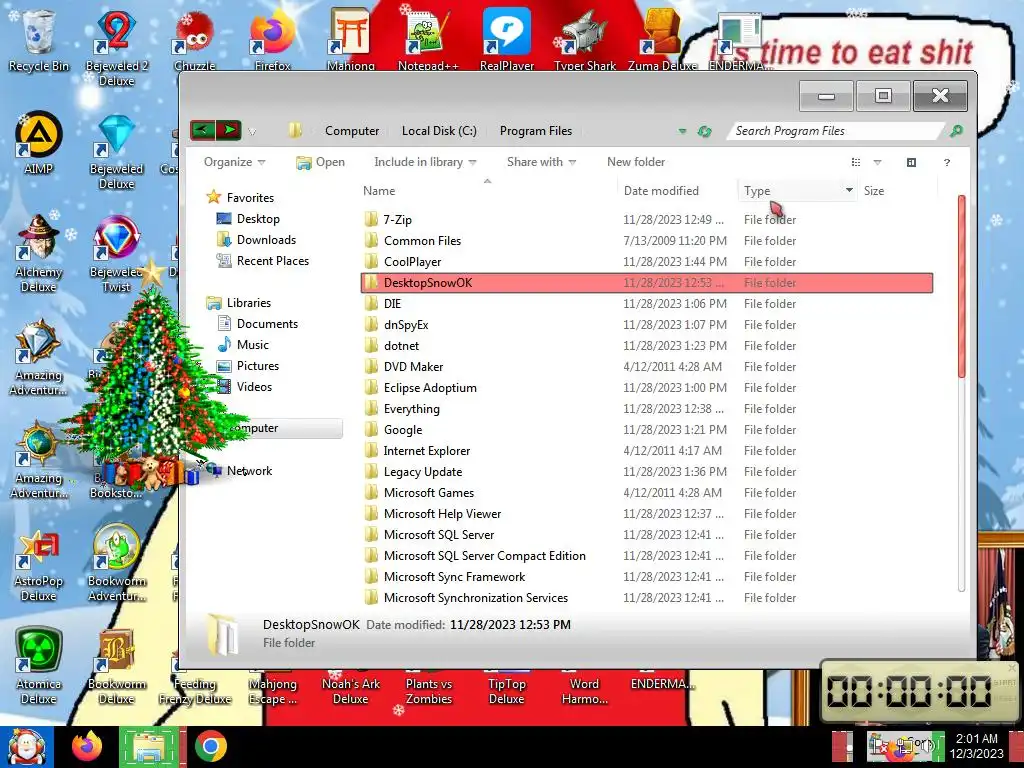Open the Organize menu
1024x768 pixels.
pyautogui.click(x=234, y=162)
